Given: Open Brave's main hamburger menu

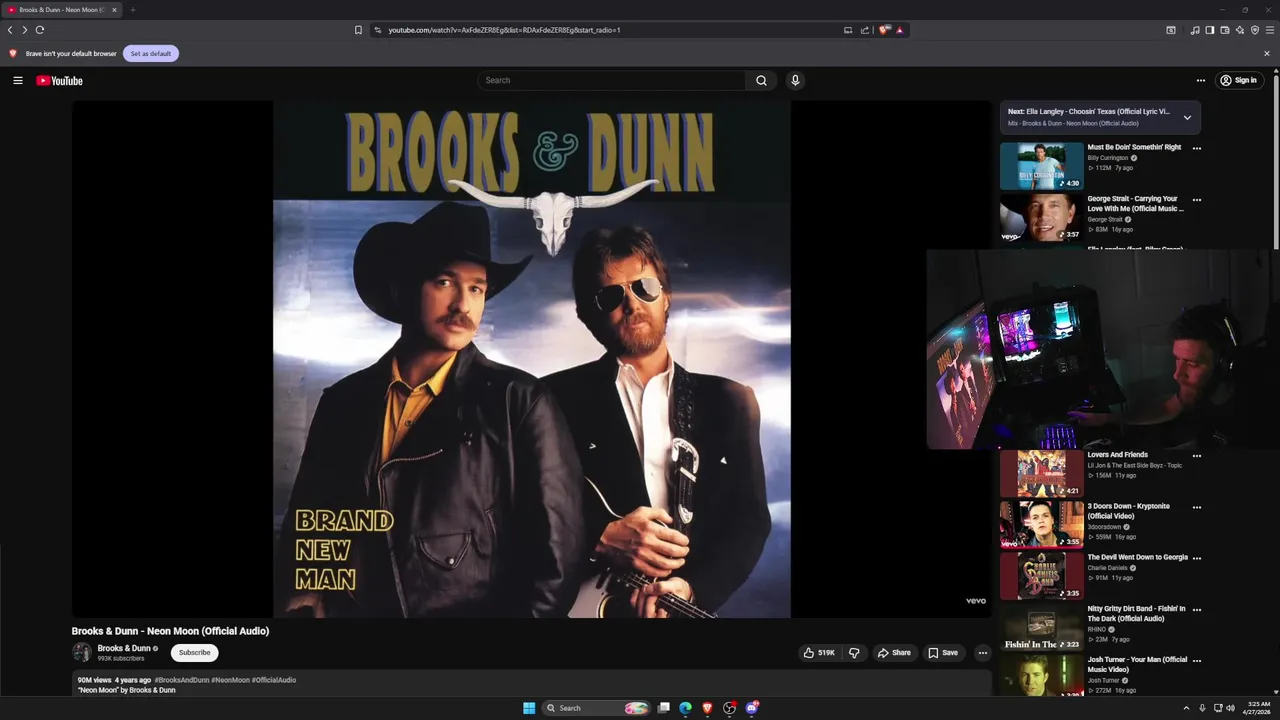Looking at the screenshot, I should pos(1269,30).
